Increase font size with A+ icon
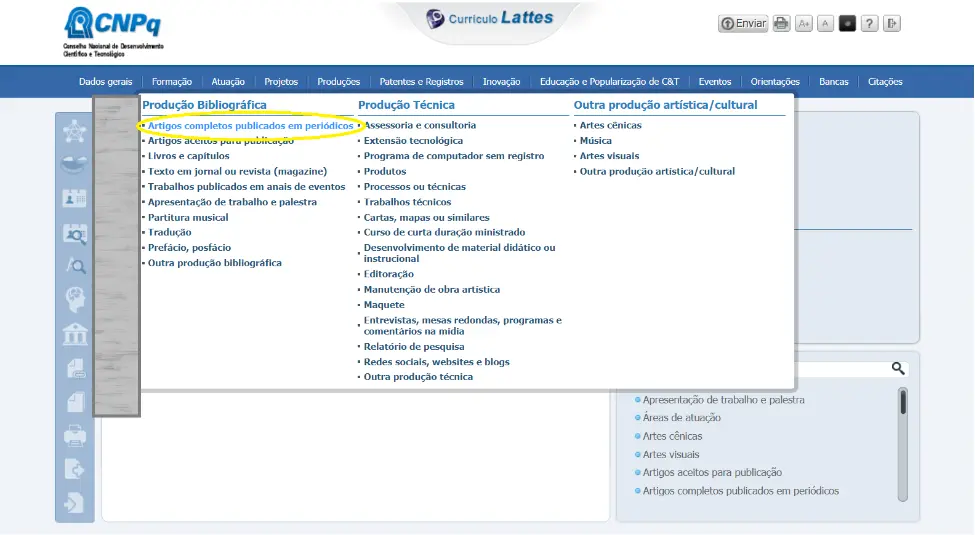The height and width of the screenshot is (535, 975). (804, 23)
